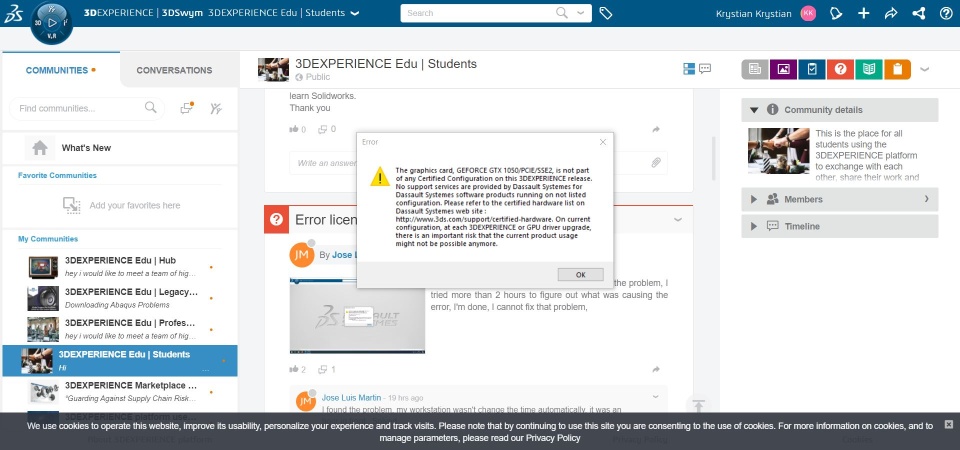Screen dimensions: 960x450
Task: Click the share arrow icon in header
Action: (891, 13)
